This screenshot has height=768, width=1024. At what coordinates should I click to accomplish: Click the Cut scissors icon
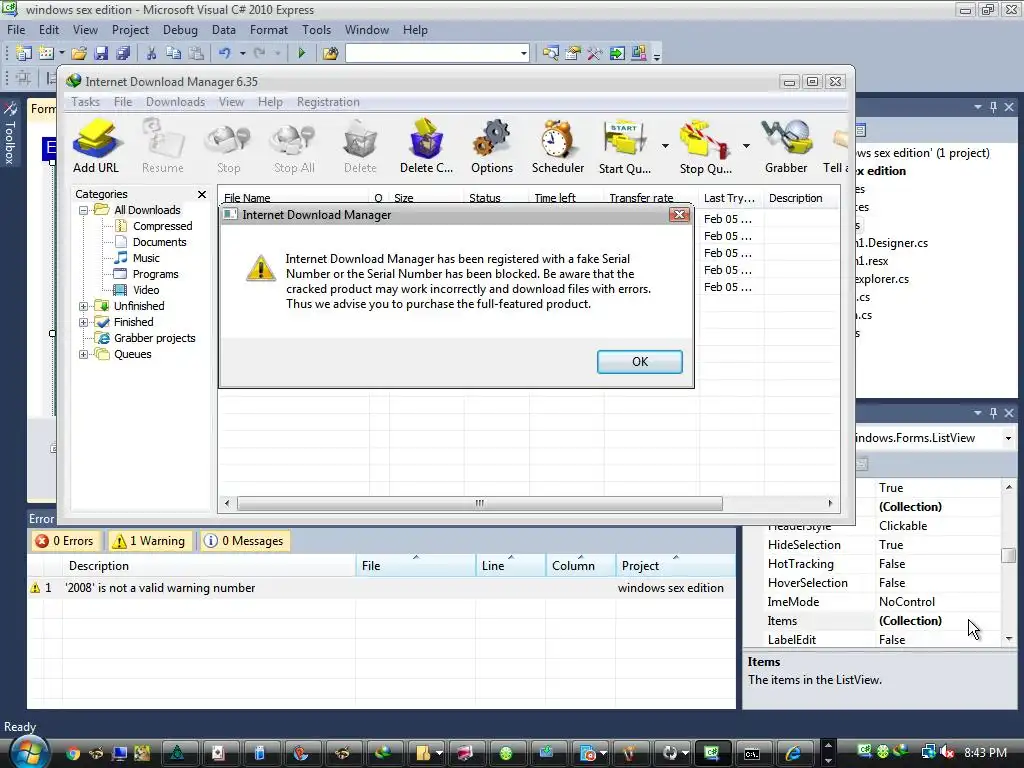pyautogui.click(x=152, y=54)
